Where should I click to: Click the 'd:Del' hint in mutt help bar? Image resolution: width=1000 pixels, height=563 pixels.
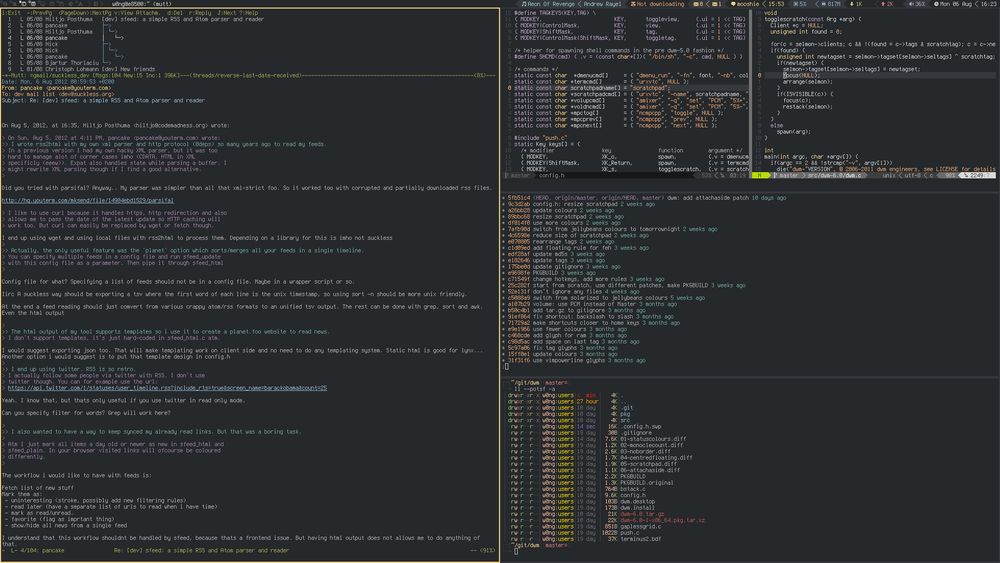(x=173, y=13)
